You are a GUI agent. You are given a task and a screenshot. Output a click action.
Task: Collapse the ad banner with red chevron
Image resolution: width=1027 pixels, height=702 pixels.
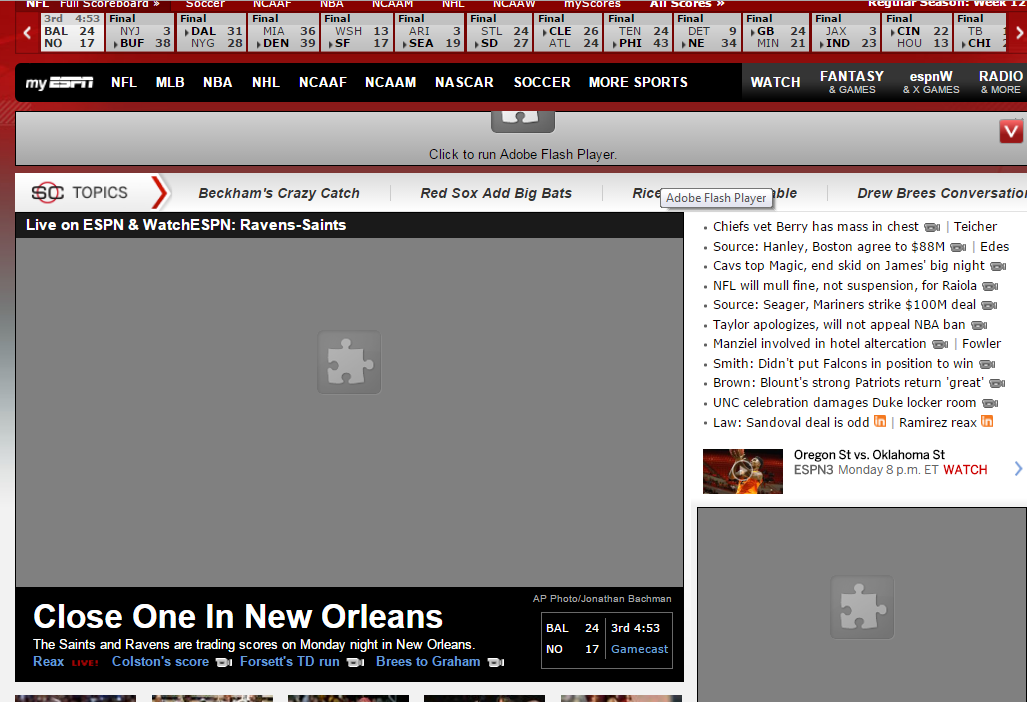pos(1011,132)
